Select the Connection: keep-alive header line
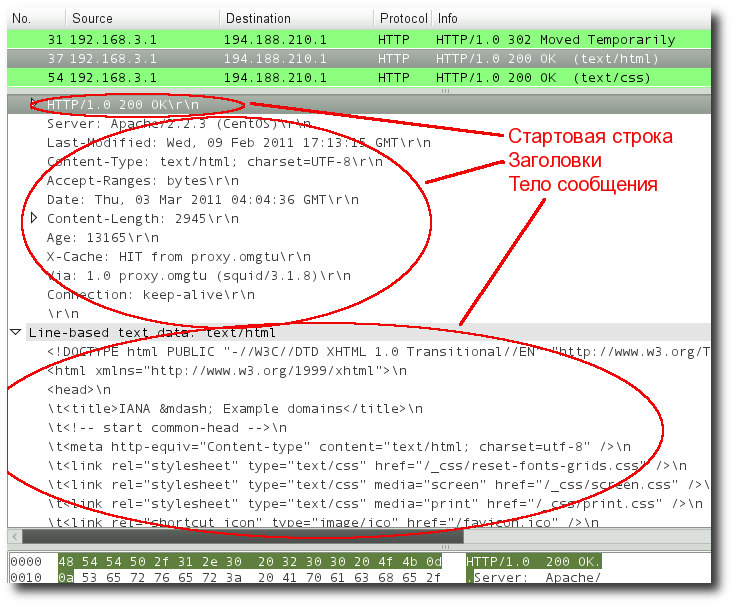The image size is (741, 609). coord(151,294)
